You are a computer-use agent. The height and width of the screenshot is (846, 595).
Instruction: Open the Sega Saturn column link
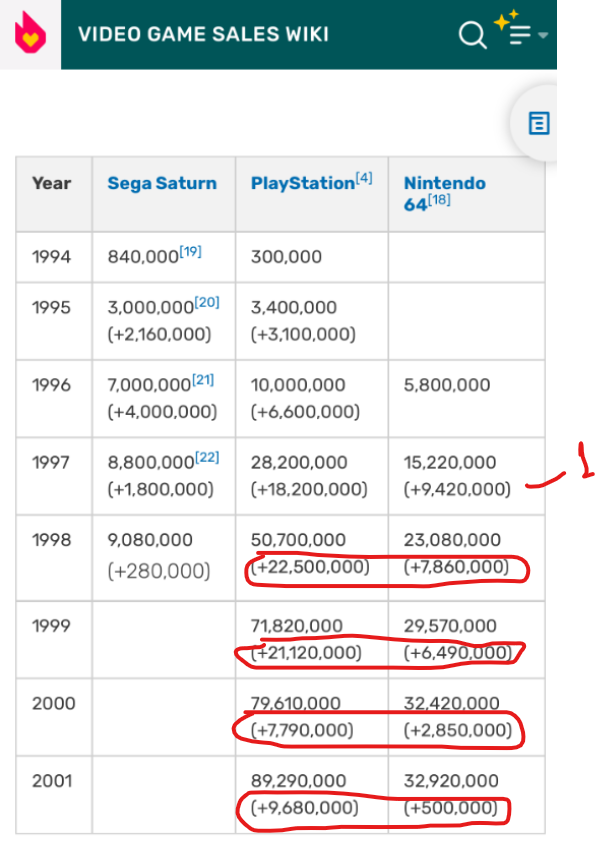(162, 183)
